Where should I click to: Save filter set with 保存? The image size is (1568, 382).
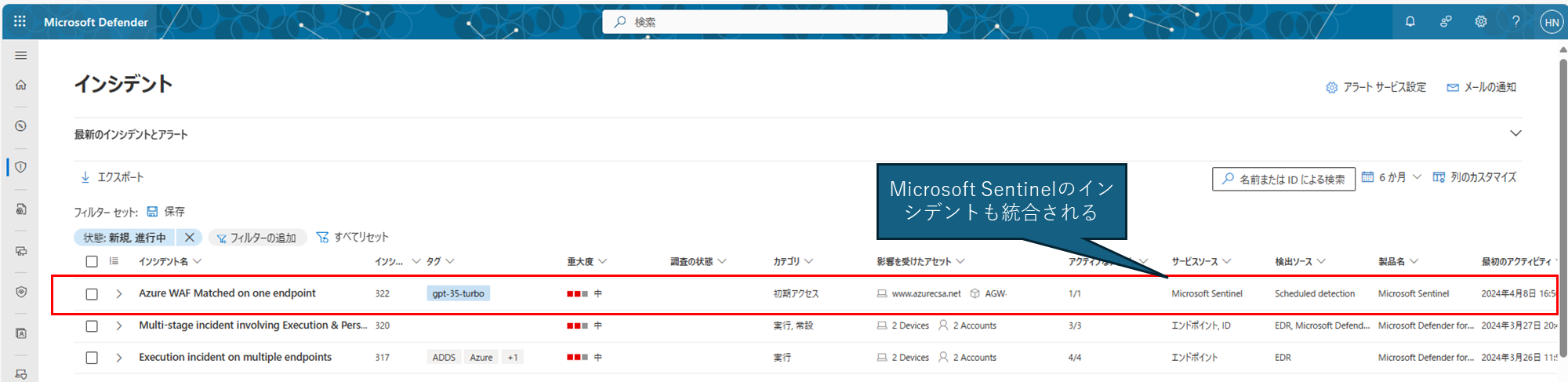[166, 212]
